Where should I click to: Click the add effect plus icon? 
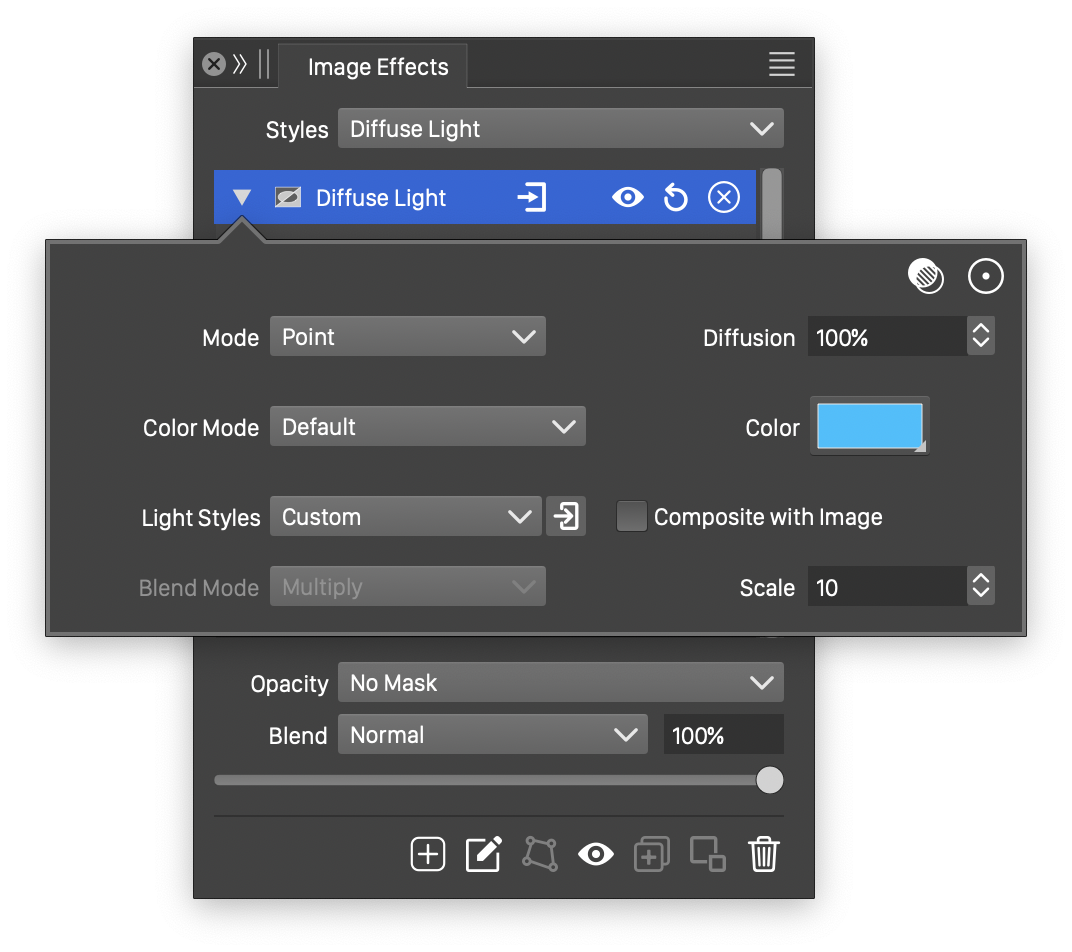coord(427,854)
